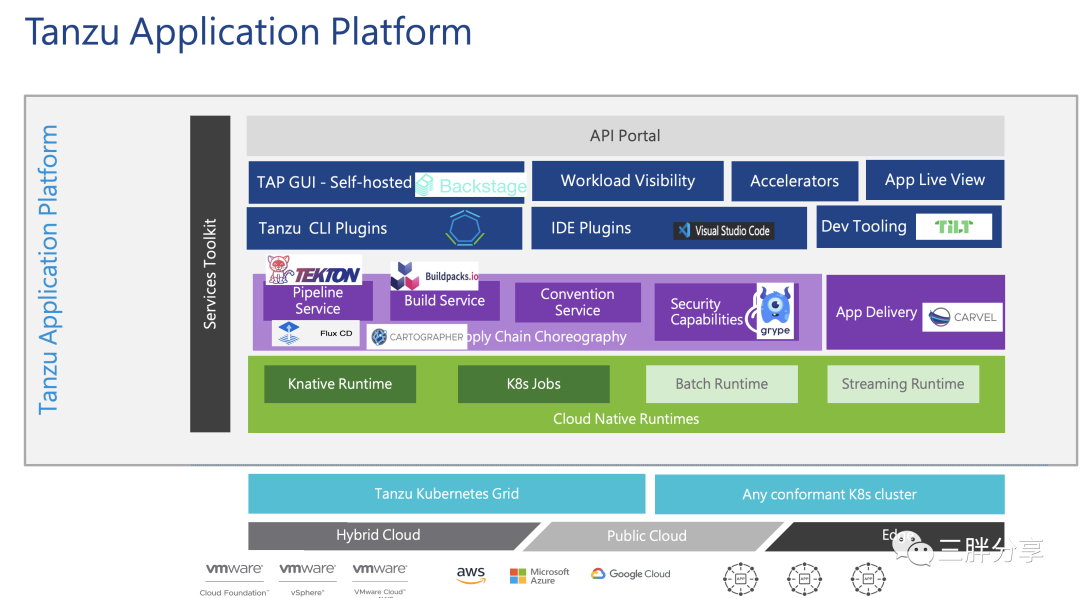This screenshot has width=1080, height=598.
Task: Select the Public Cloud segment
Action: [653, 536]
